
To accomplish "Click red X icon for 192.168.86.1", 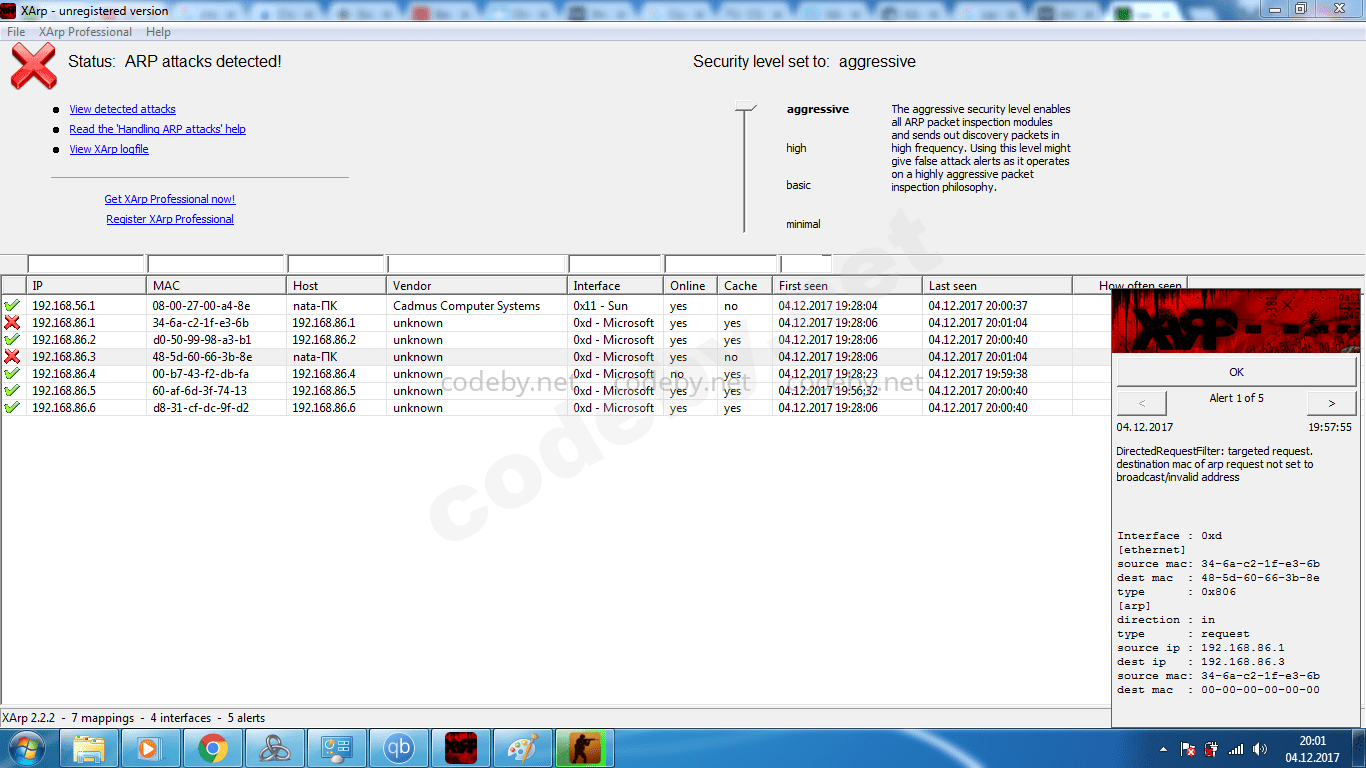I will (13, 323).
